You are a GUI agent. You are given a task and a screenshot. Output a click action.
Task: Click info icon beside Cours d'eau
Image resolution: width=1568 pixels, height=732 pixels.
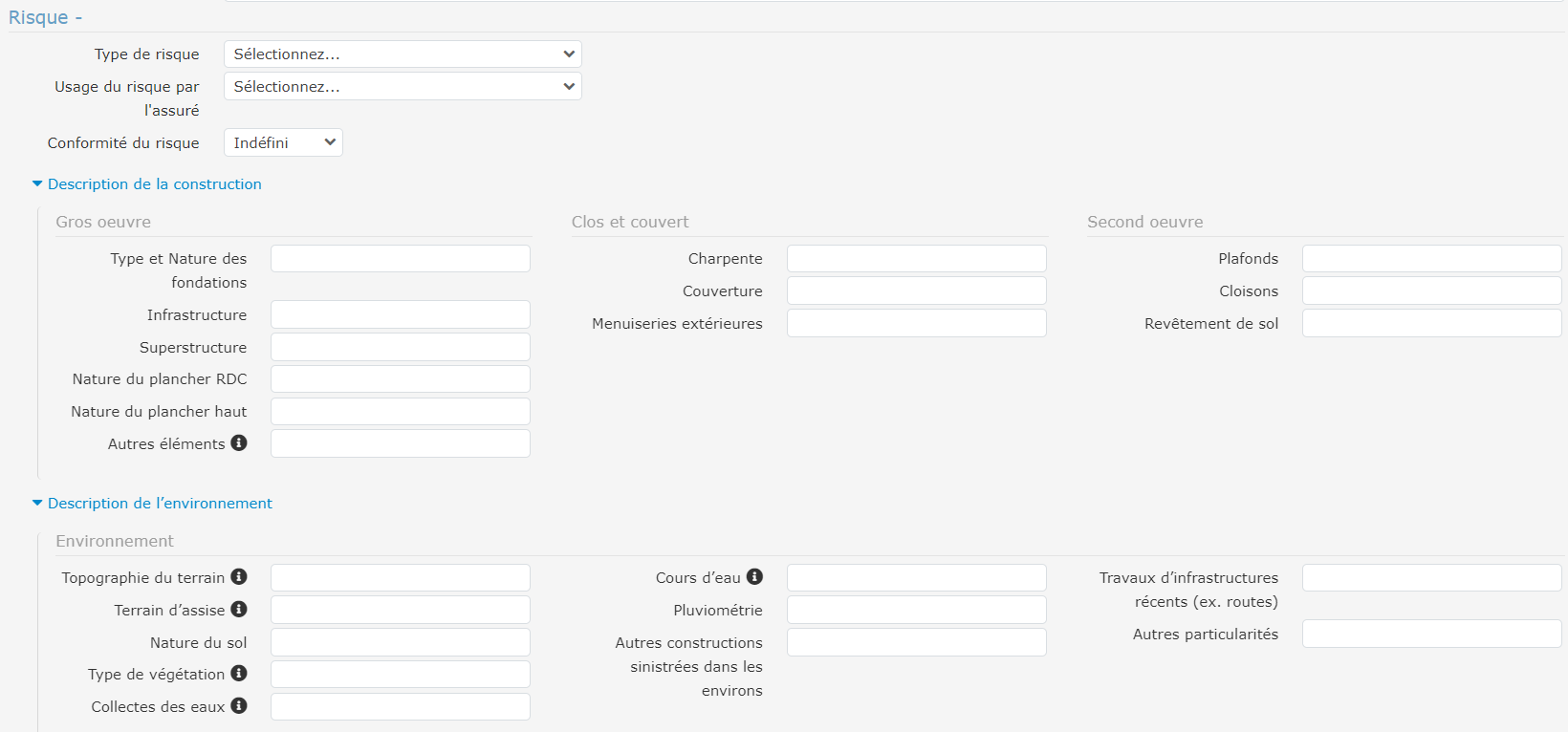click(x=754, y=577)
